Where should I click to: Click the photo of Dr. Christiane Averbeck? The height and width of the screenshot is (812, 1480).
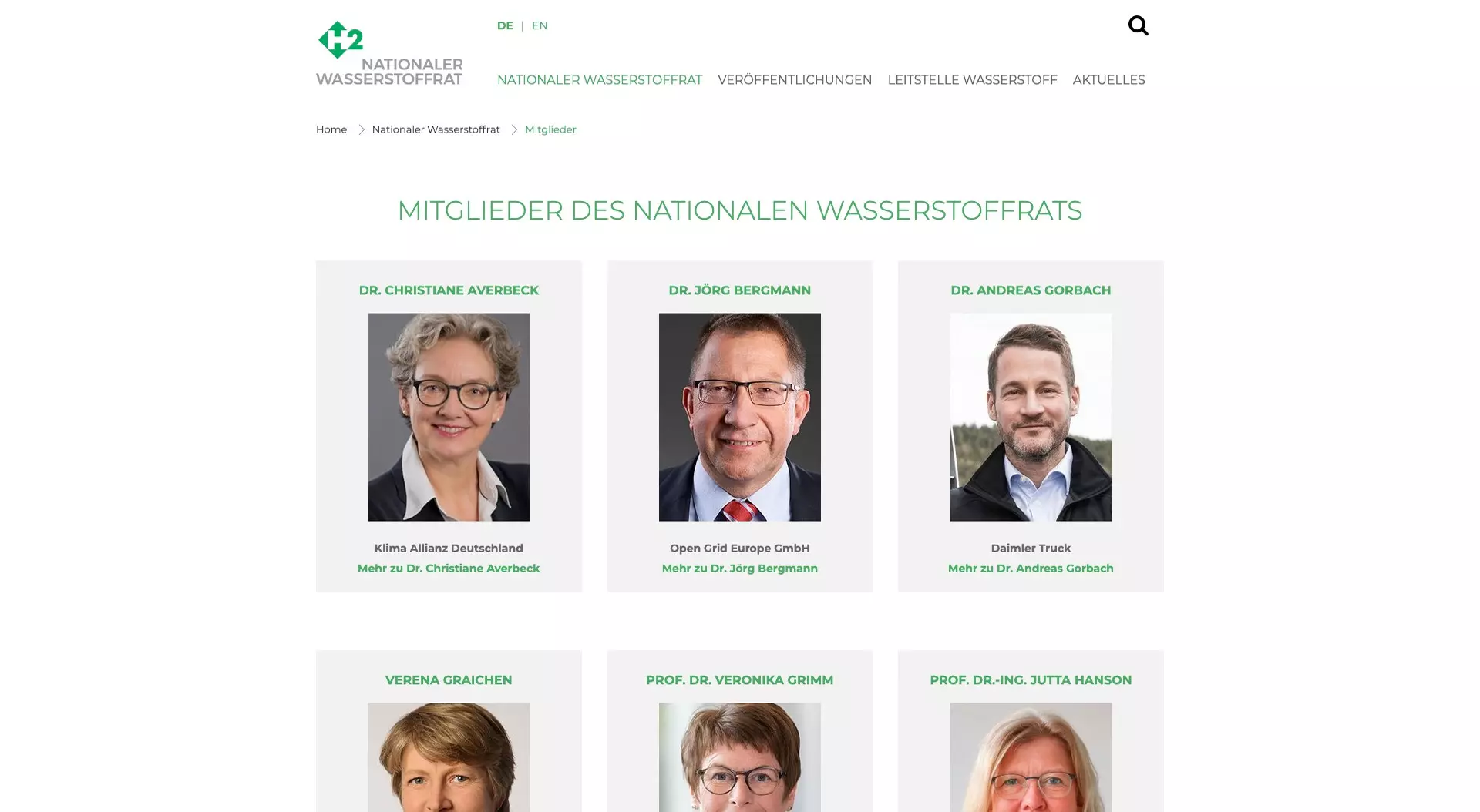[449, 417]
